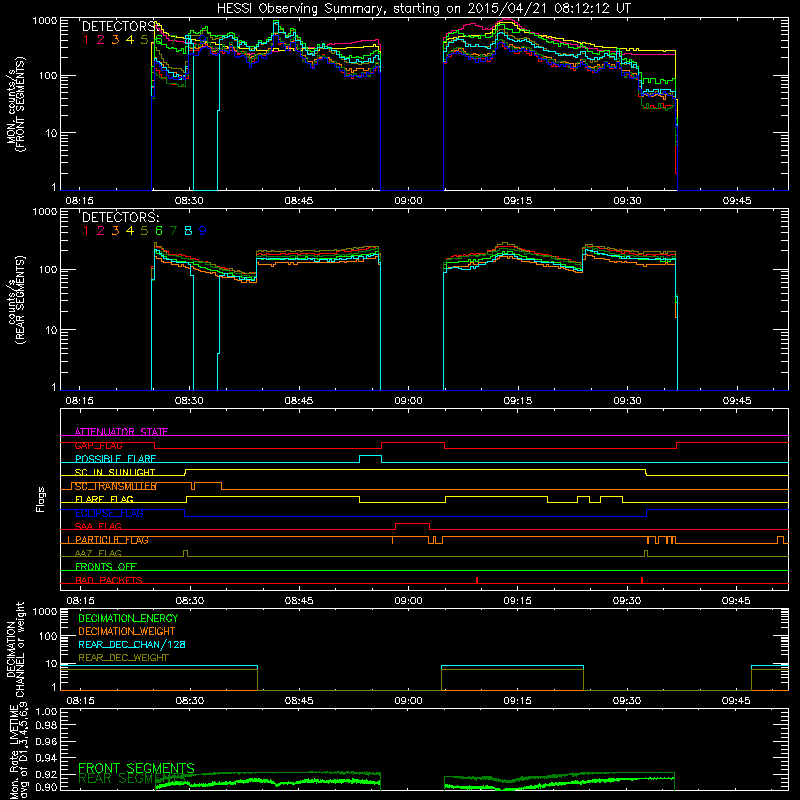The image size is (800, 800).
Task: Select cyan detector 8 in the rear segments legend
Action: [x=188, y=231]
